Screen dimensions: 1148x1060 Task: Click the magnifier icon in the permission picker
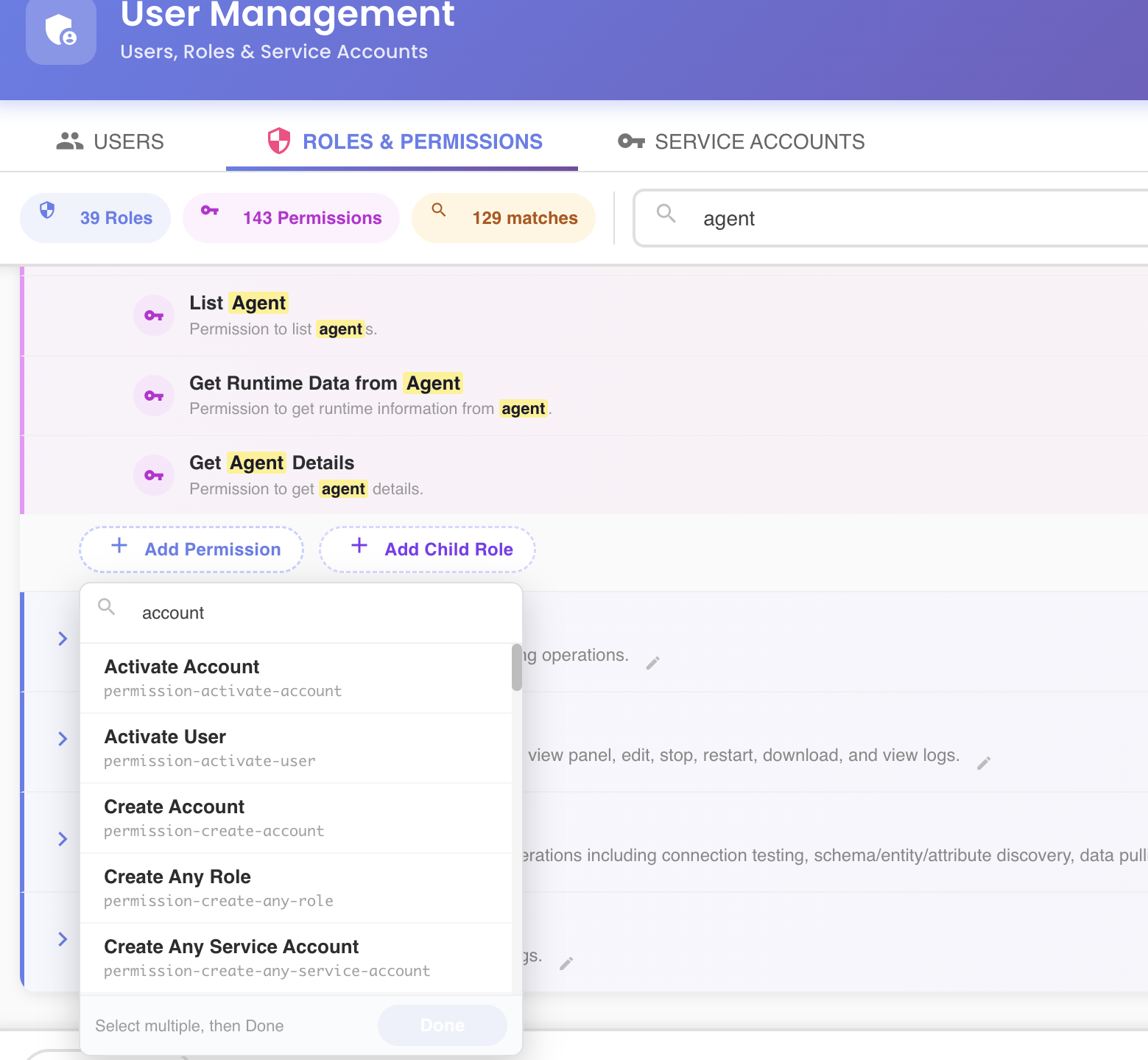click(107, 608)
